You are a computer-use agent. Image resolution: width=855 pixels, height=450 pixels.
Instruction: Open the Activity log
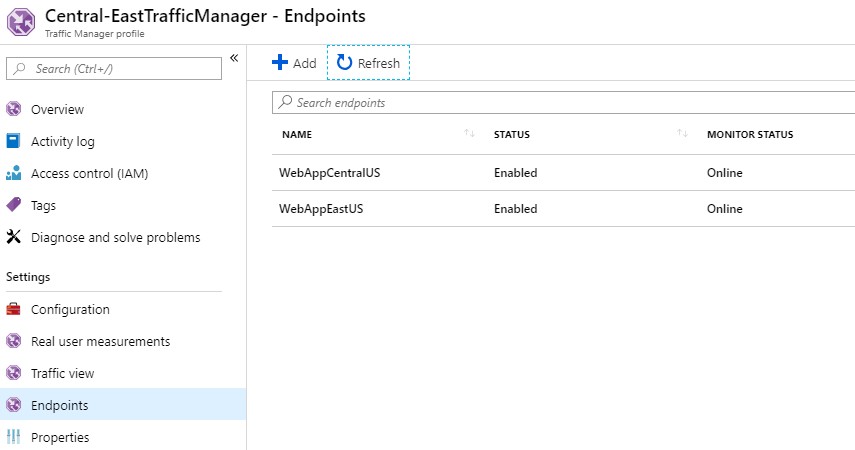coord(63,142)
